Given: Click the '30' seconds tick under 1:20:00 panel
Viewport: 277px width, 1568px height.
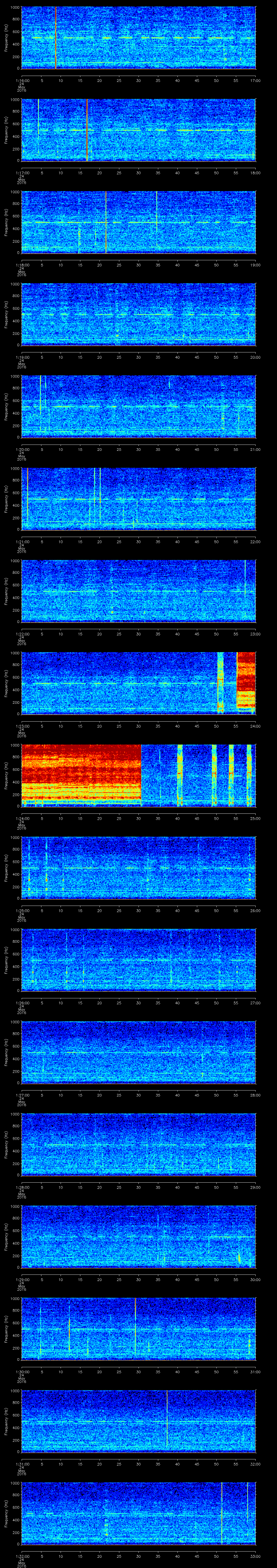Looking at the screenshot, I should 138,449.
